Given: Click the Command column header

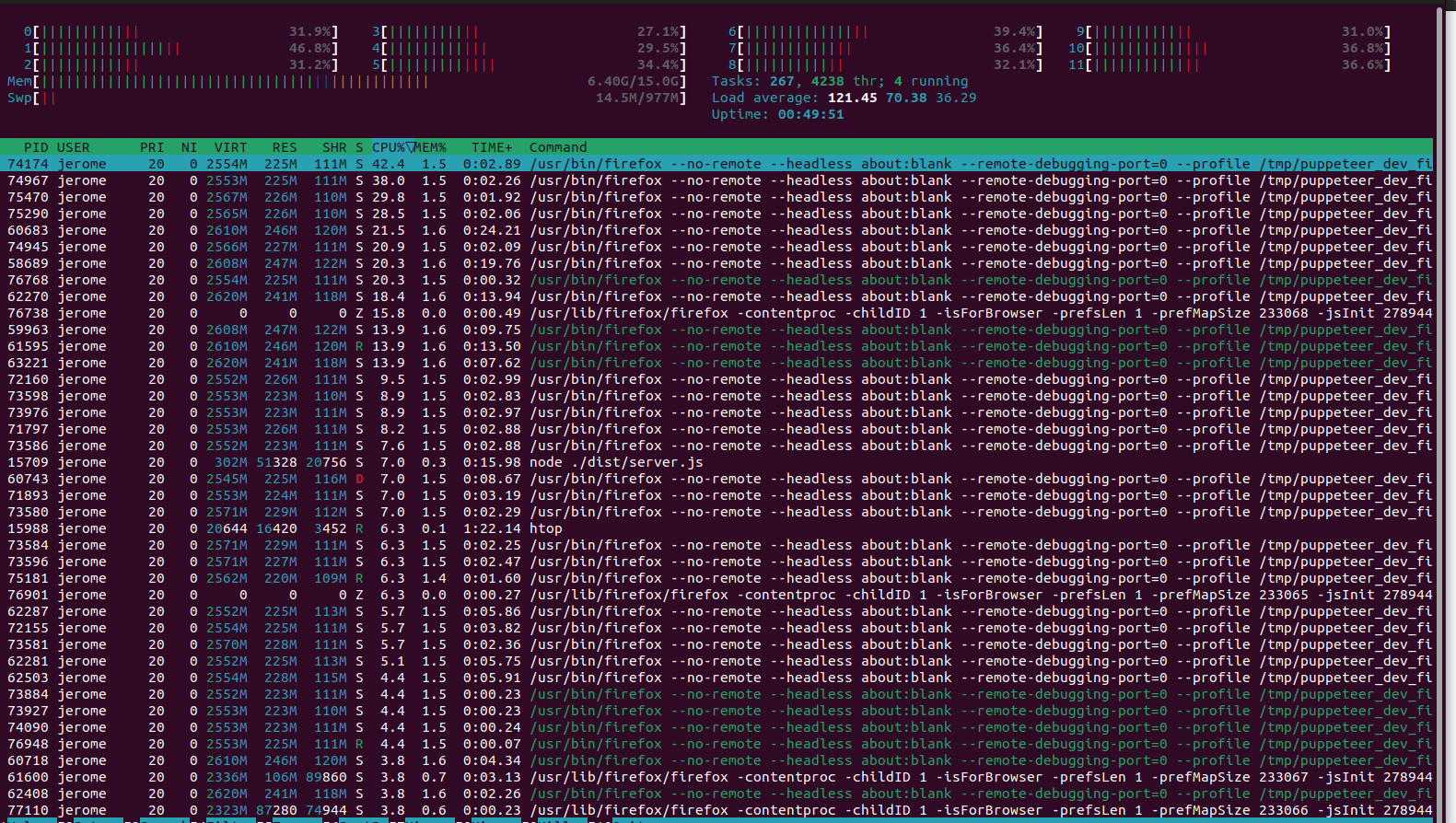Looking at the screenshot, I should point(558,147).
